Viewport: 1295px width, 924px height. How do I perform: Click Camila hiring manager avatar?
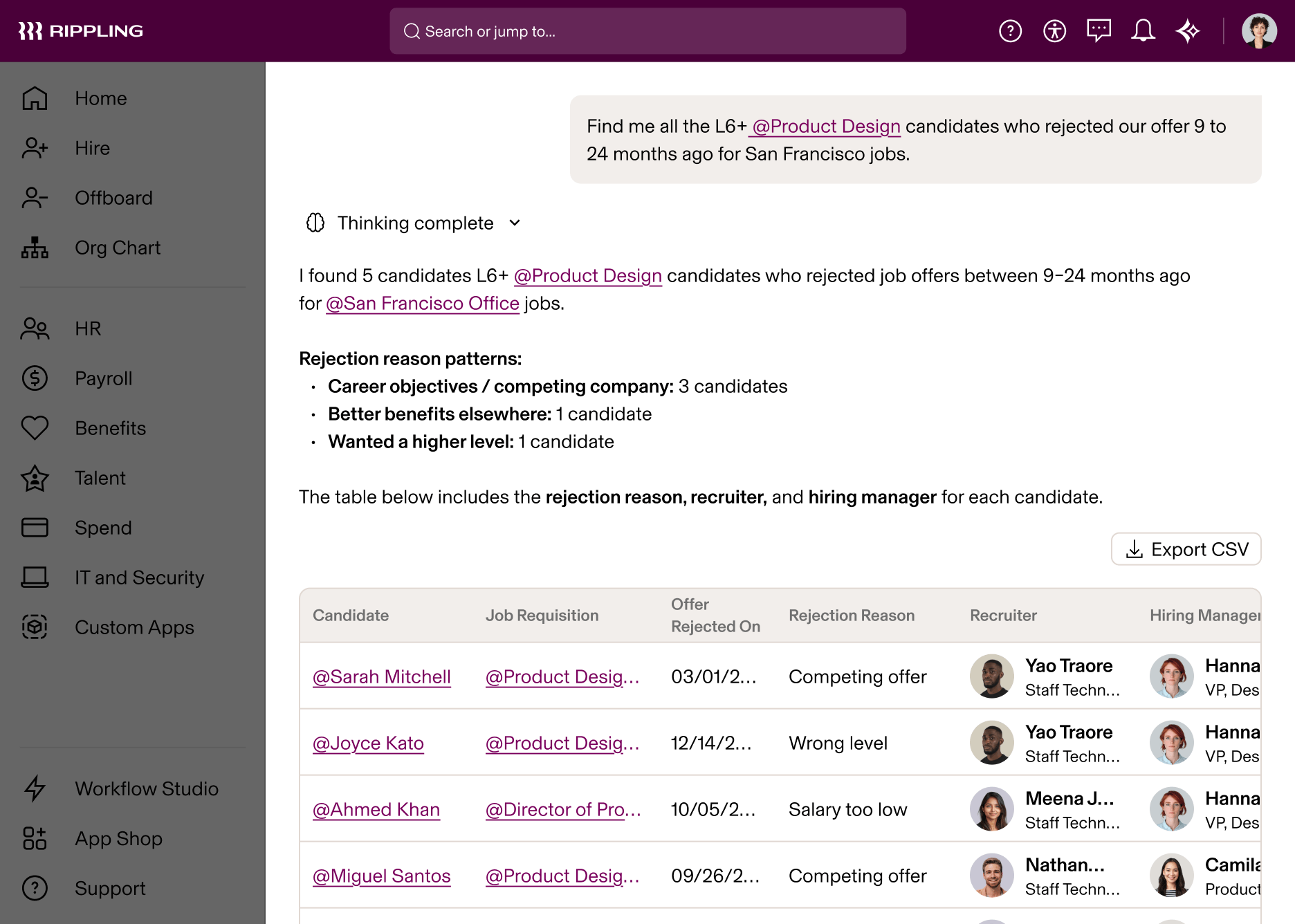point(1172,876)
